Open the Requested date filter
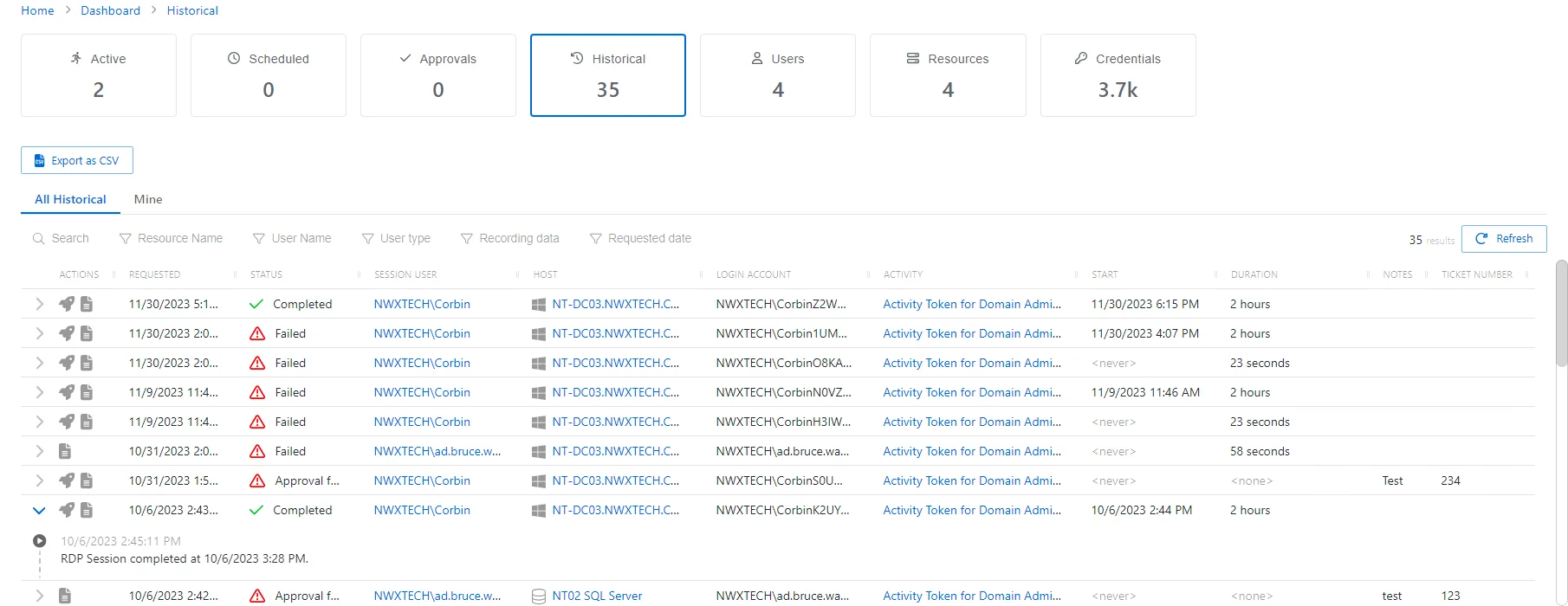The height and width of the screenshot is (606, 1568). pyautogui.click(x=640, y=238)
